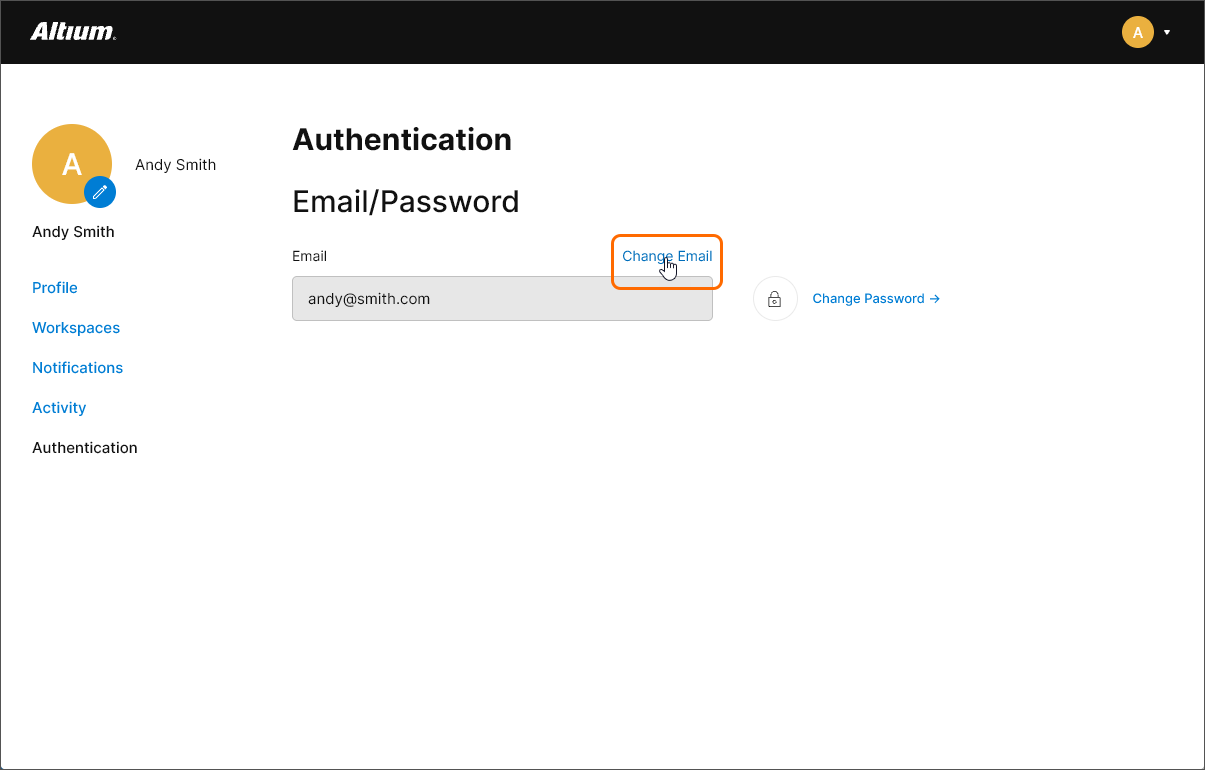Click the Andy Smith name beside the avatar

(176, 165)
